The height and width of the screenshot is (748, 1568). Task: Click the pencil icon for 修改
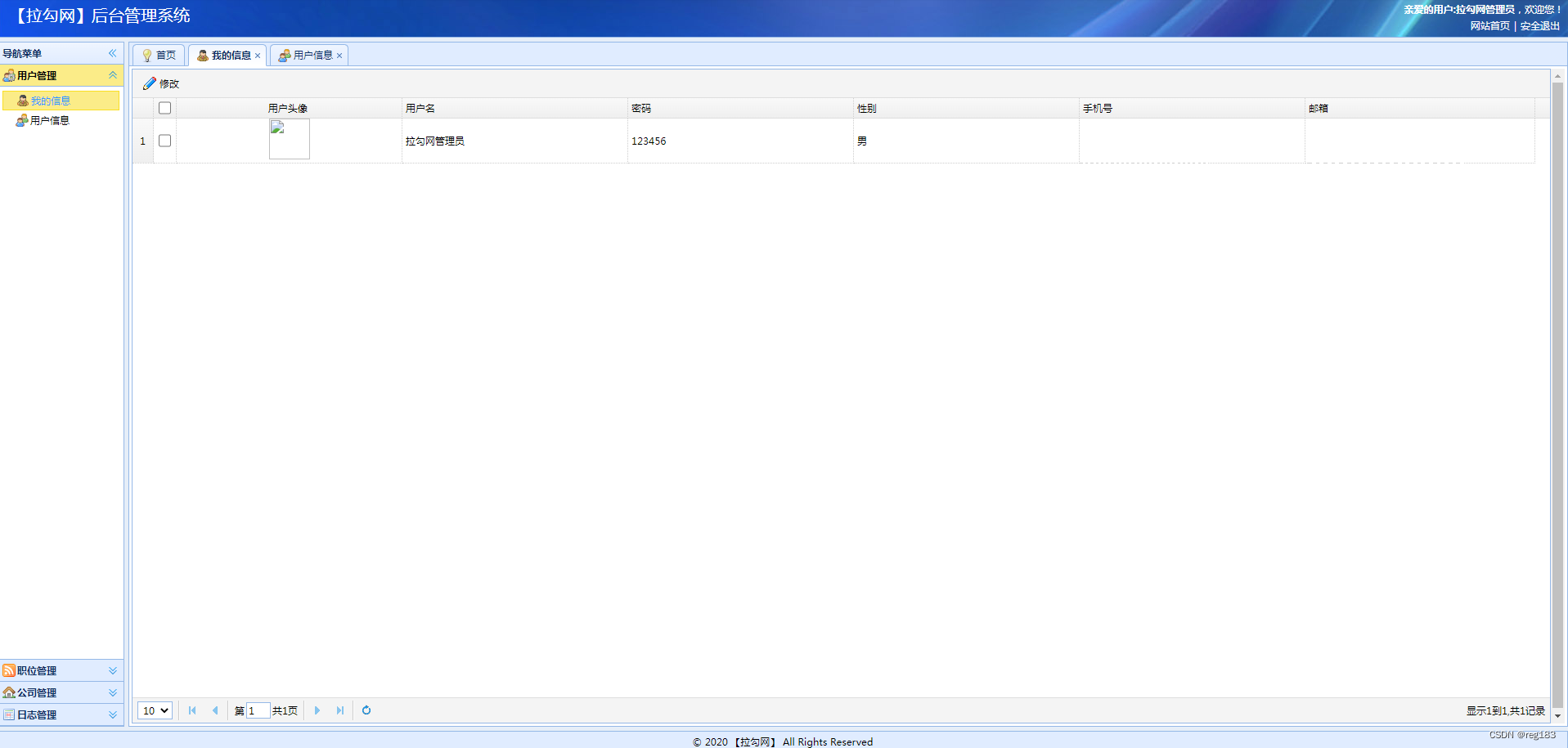coord(149,83)
